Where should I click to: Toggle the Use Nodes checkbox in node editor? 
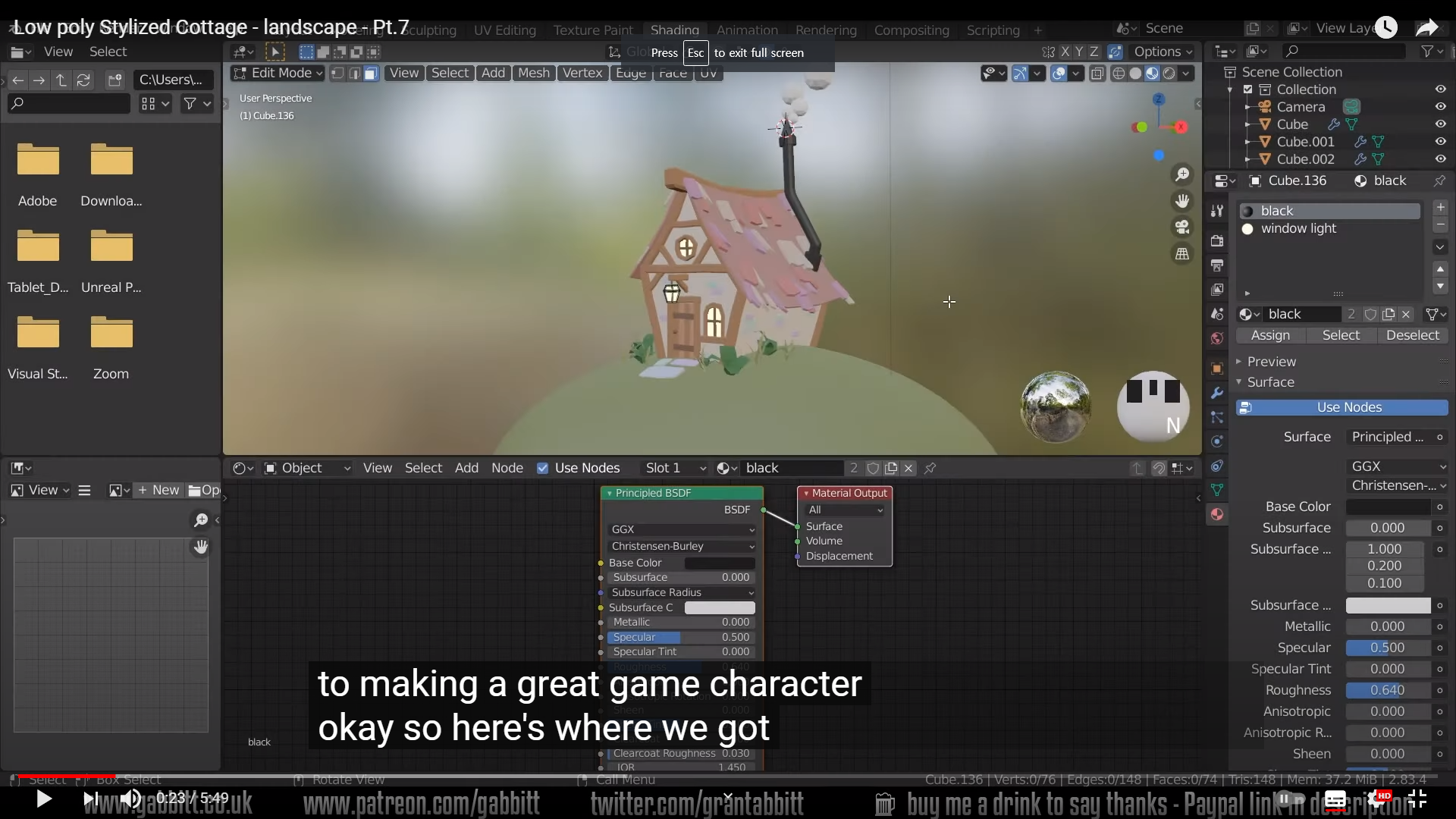(543, 468)
